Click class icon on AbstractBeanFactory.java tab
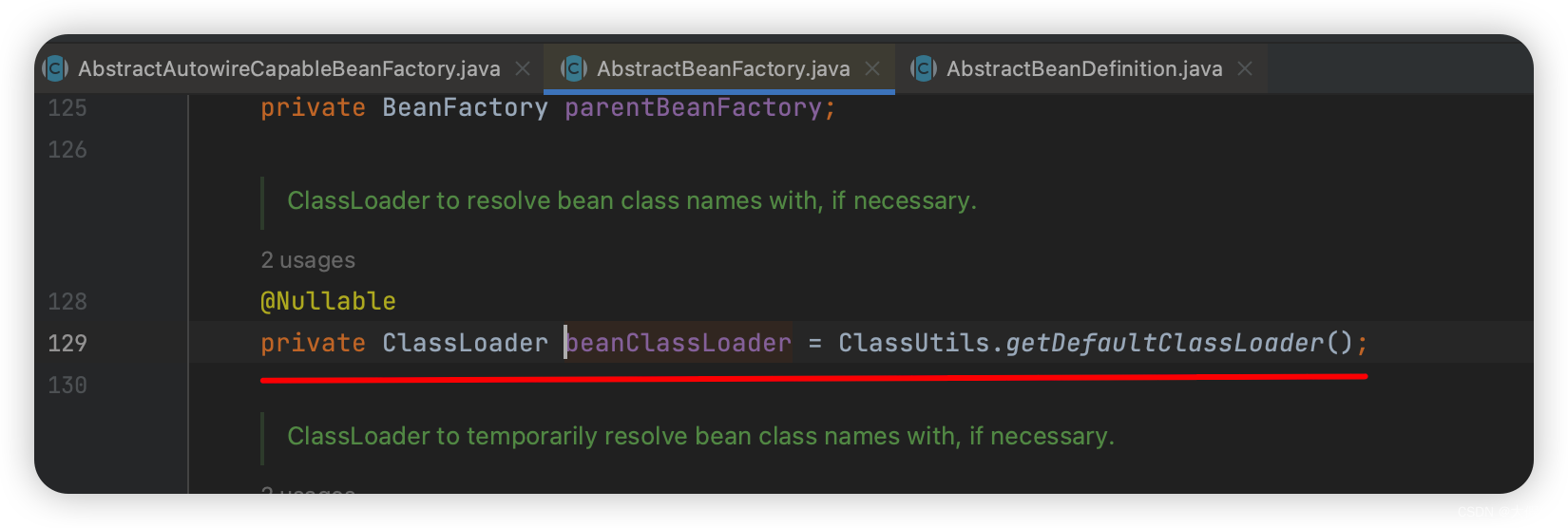 click(x=574, y=68)
